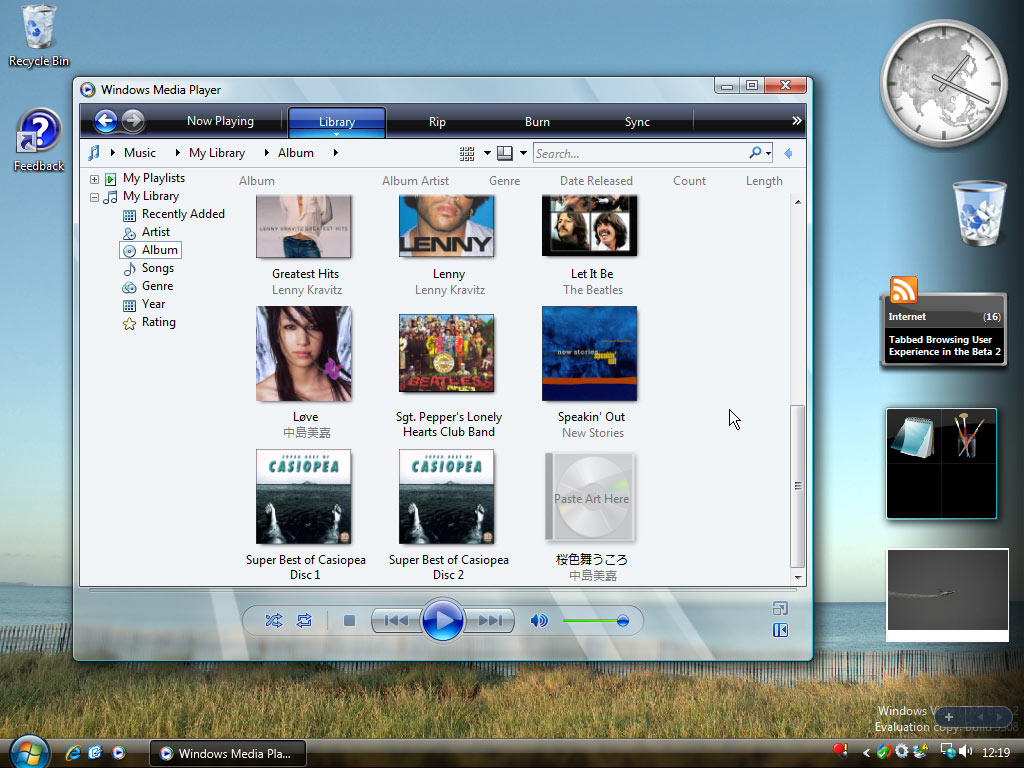
Task: Stop playback with the Stop button
Action: pyautogui.click(x=349, y=620)
